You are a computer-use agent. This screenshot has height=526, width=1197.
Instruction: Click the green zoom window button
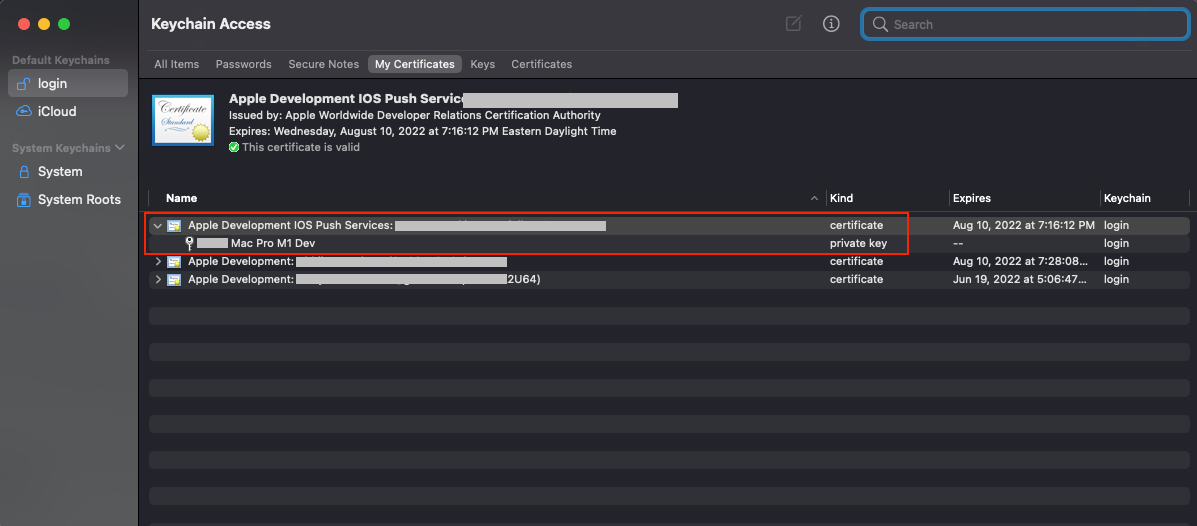point(64,24)
